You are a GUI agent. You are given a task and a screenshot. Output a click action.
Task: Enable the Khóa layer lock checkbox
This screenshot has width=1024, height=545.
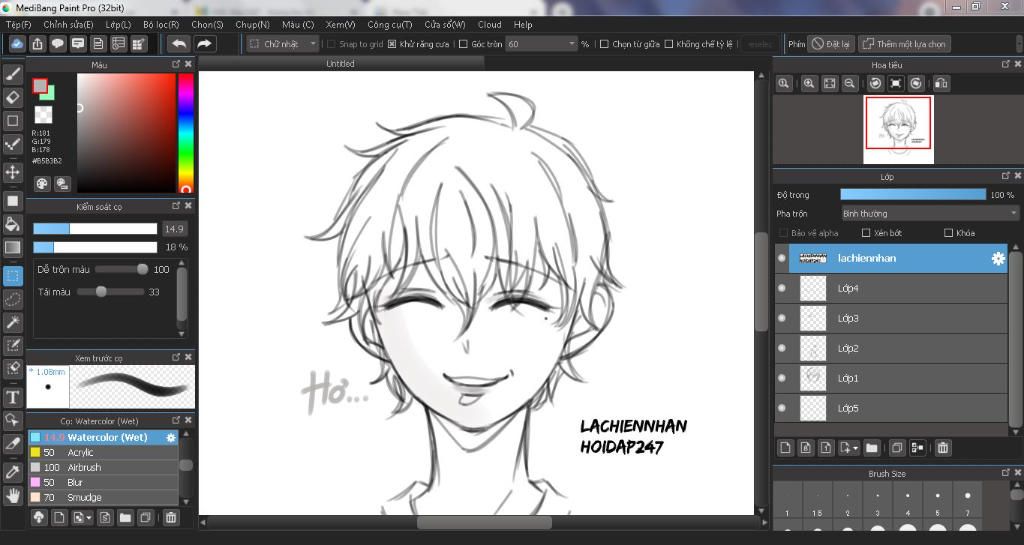click(948, 233)
